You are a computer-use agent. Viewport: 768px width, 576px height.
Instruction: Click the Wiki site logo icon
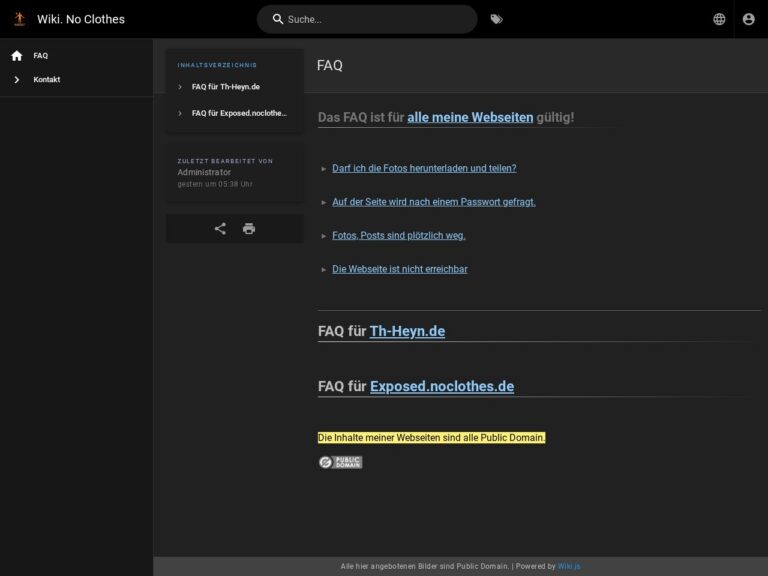pos(19,19)
